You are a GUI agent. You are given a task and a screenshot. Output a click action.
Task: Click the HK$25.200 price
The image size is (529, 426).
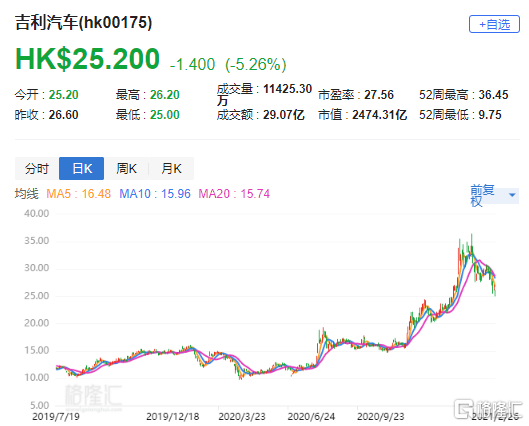tap(87, 59)
